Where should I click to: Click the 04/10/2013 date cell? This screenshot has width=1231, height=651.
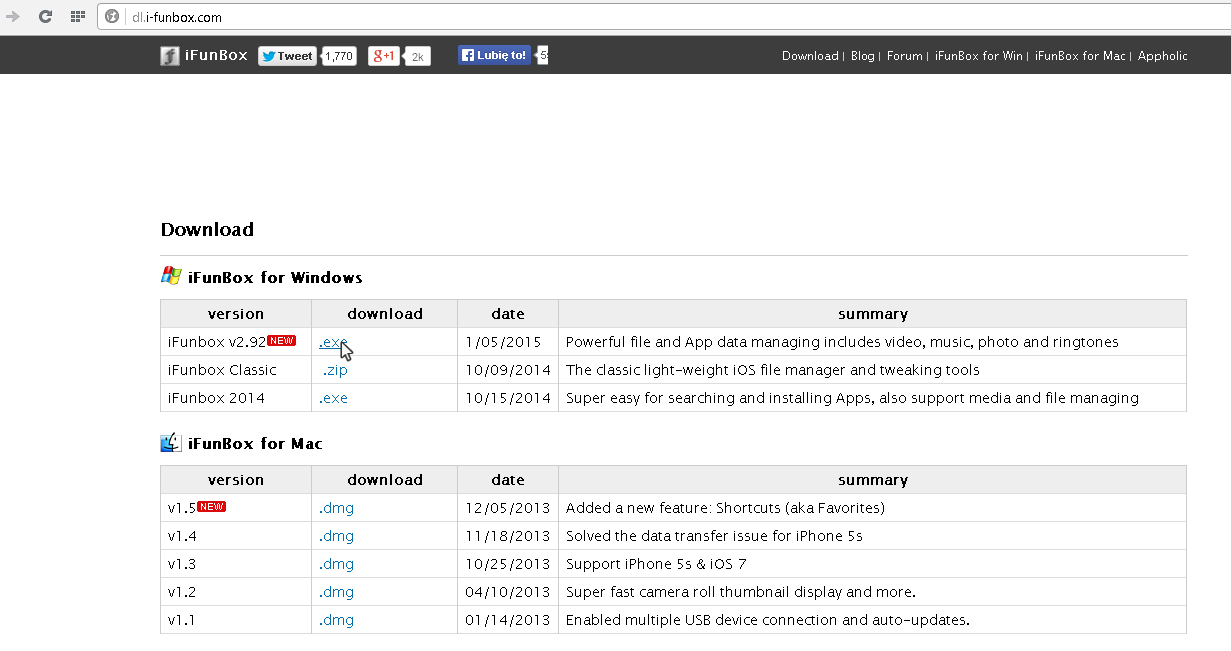pos(508,592)
